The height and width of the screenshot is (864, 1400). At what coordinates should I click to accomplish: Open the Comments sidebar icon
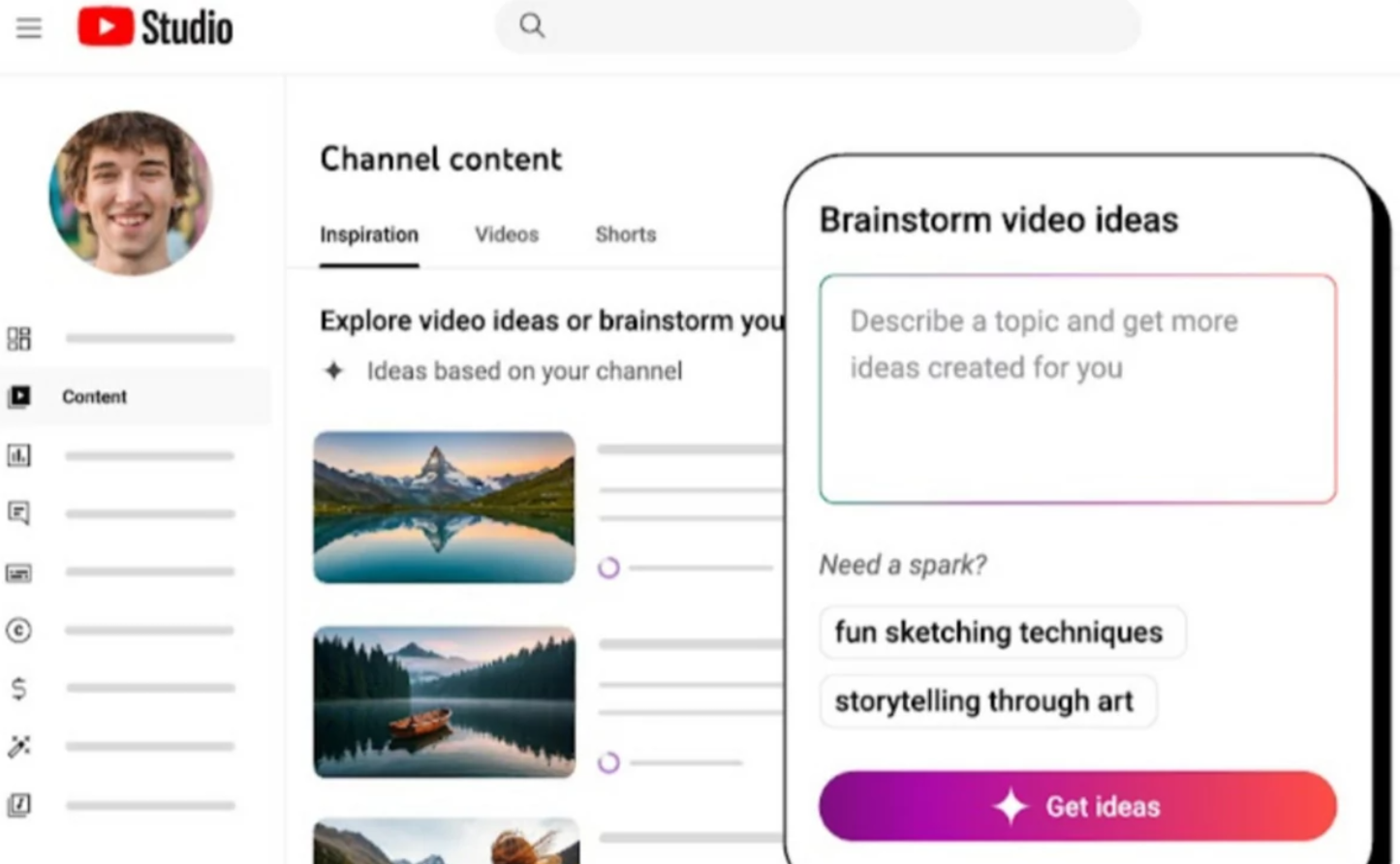point(19,512)
